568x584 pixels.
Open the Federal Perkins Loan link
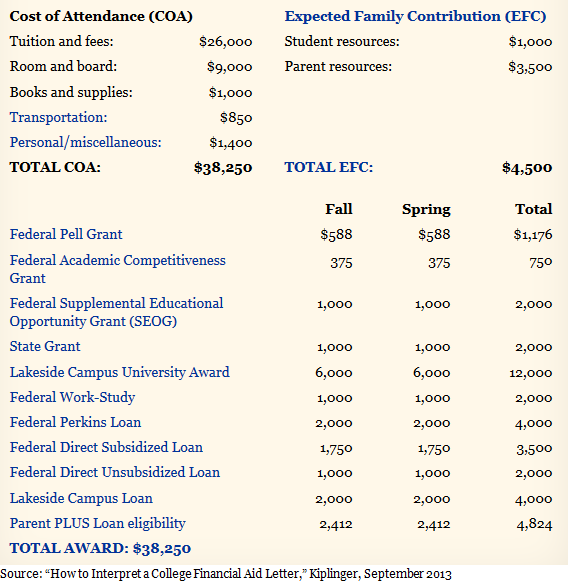(75, 422)
